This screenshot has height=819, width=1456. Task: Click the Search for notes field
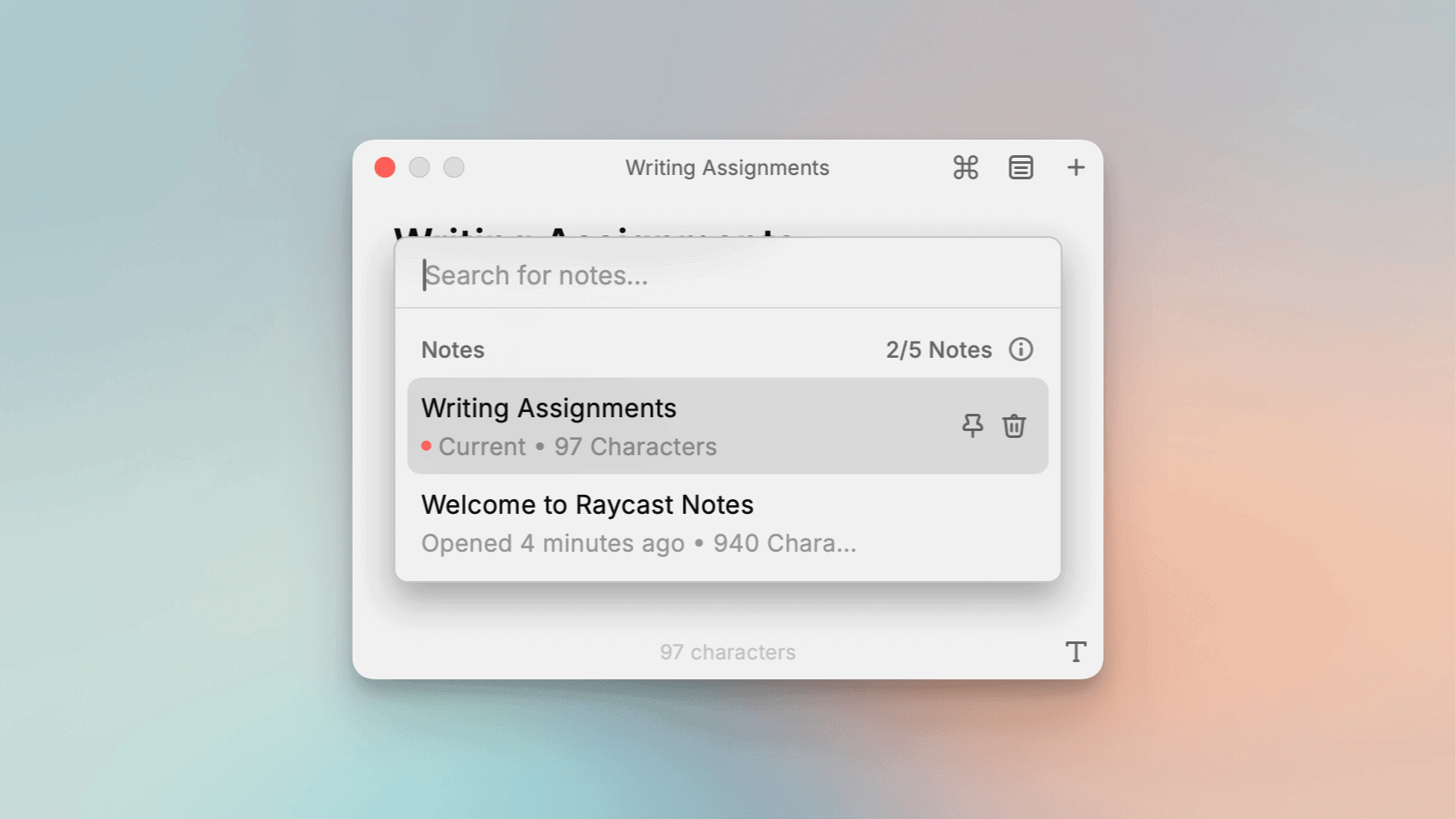(728, 275)
